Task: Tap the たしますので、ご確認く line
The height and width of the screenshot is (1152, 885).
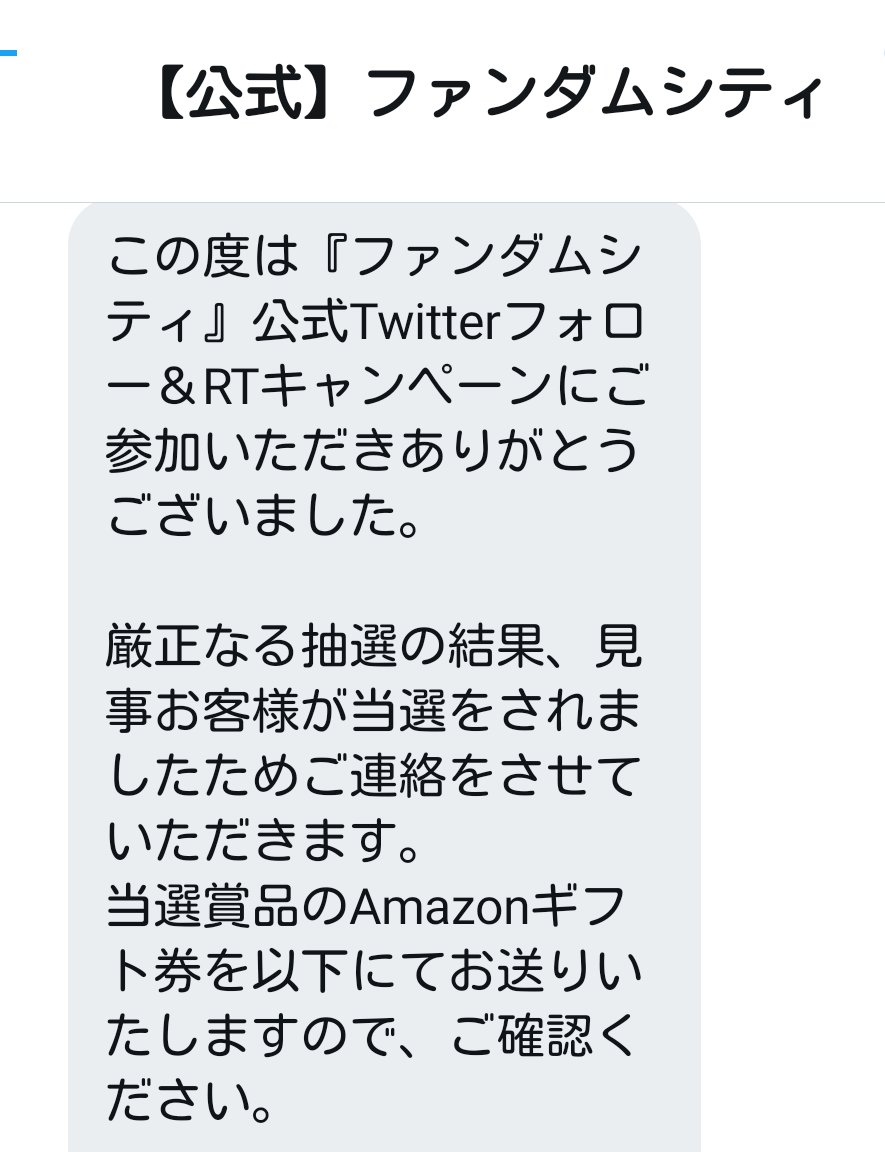Action: point(371,1035)
